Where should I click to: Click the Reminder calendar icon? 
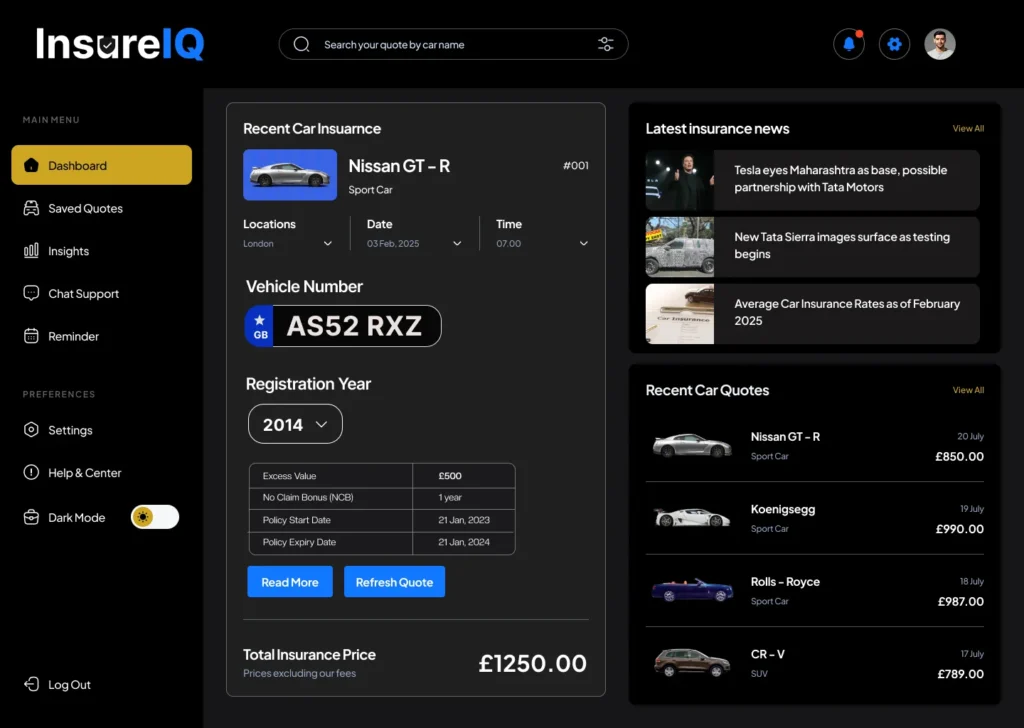point(31,336)
